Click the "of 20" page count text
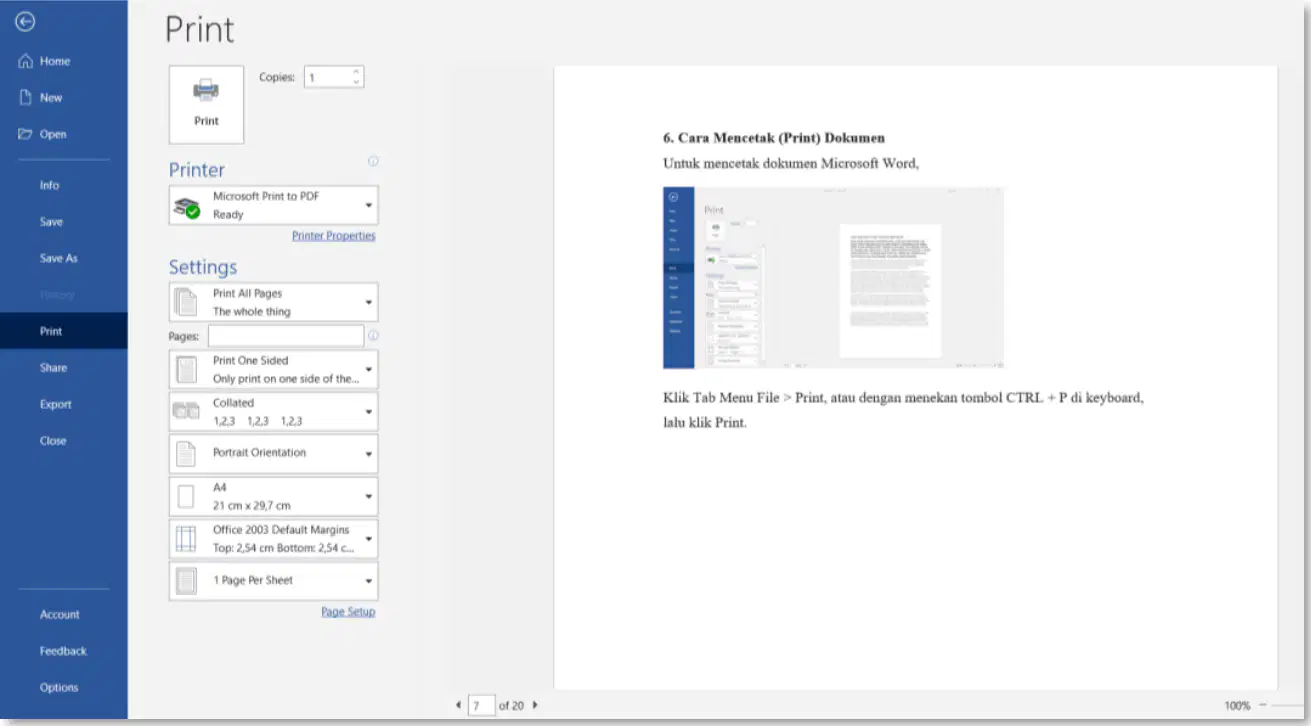The width and height of the screenshot is (1311, 726). point(511,705)
